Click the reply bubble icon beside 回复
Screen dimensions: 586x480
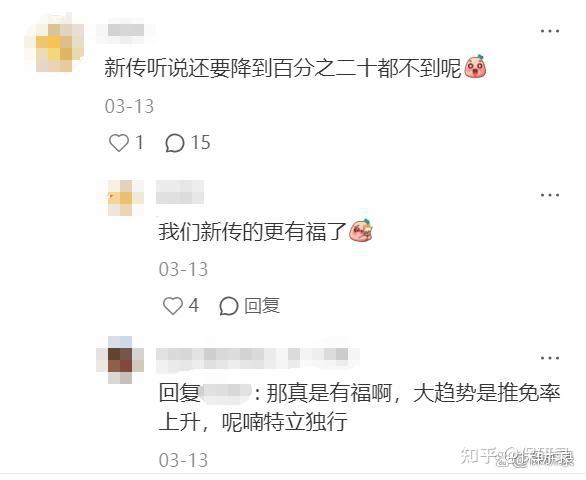click(228, 306)
